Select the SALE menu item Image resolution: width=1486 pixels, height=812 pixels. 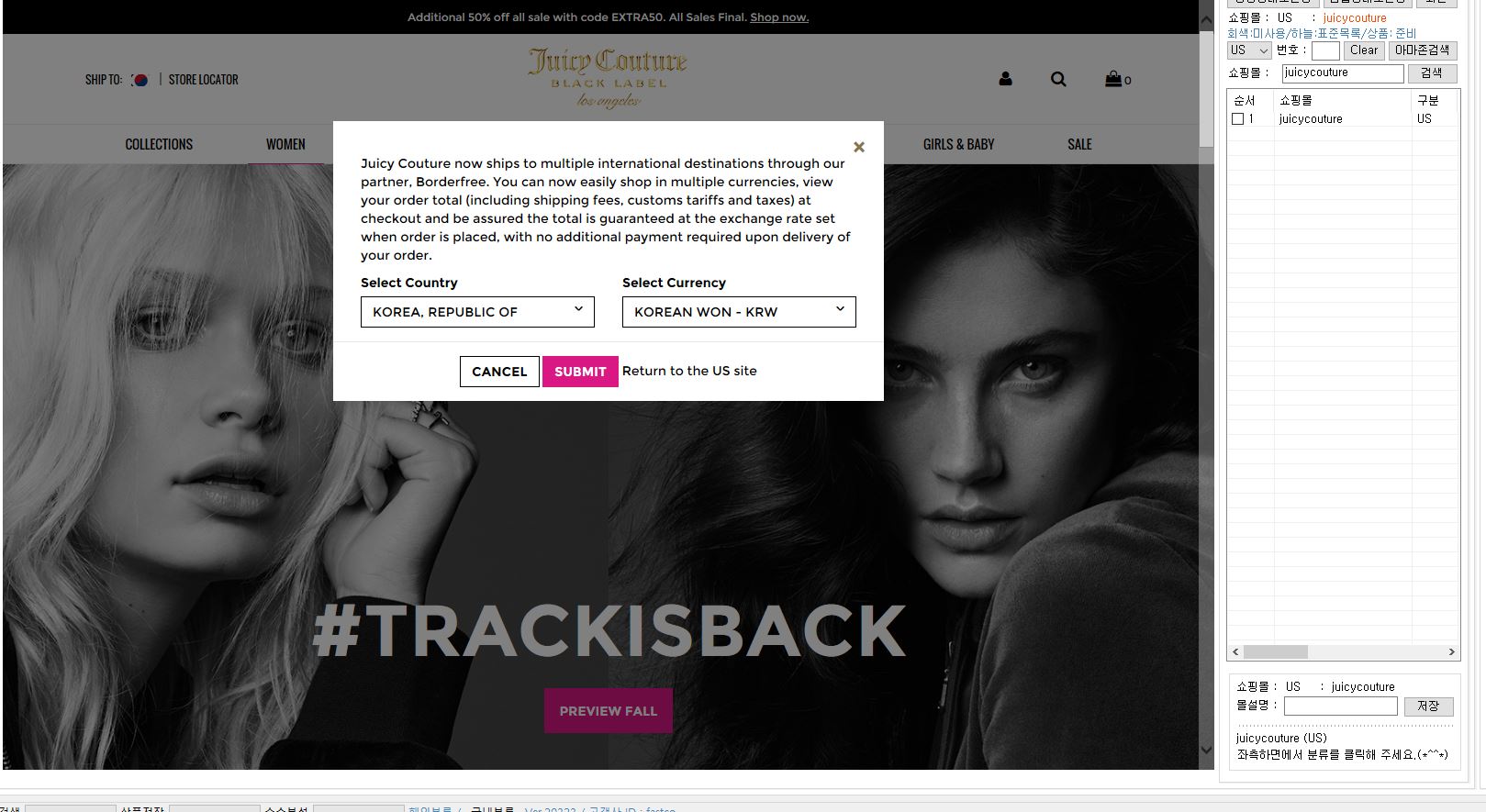tap(1079, 144)
